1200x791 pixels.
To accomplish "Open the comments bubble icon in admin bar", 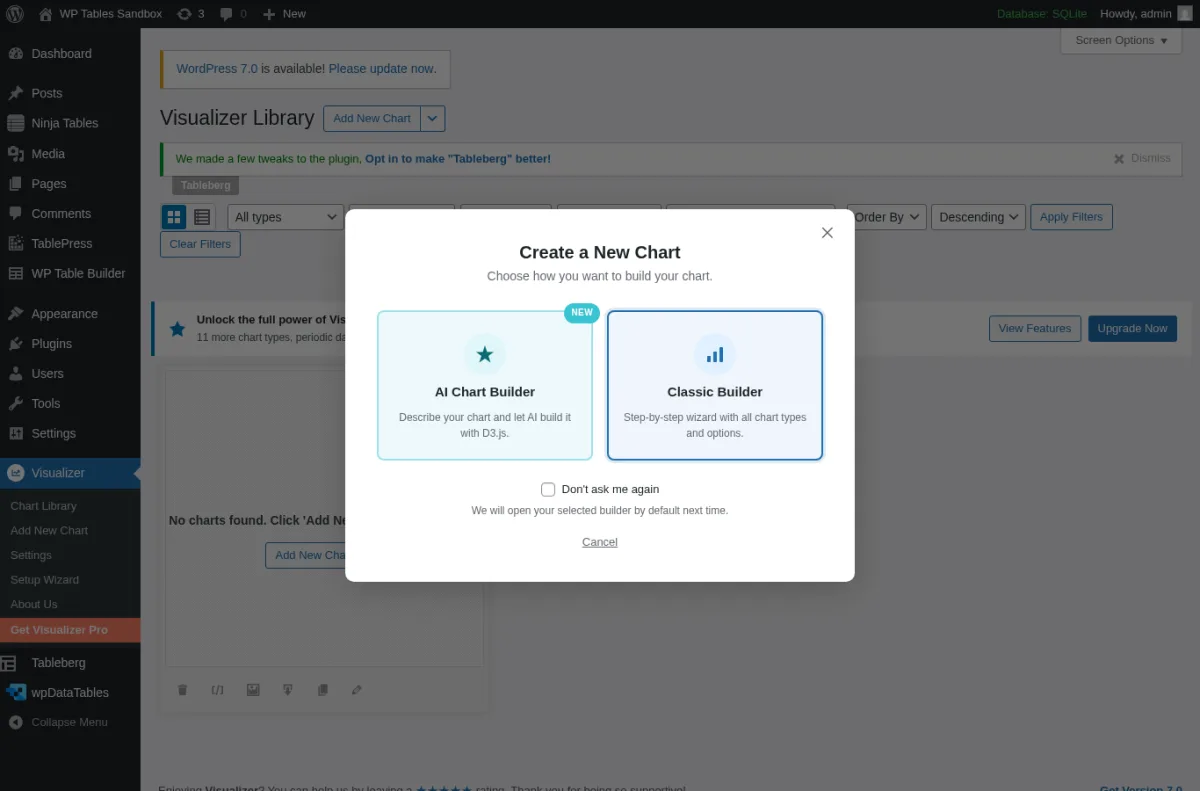I will pos(226,14).
